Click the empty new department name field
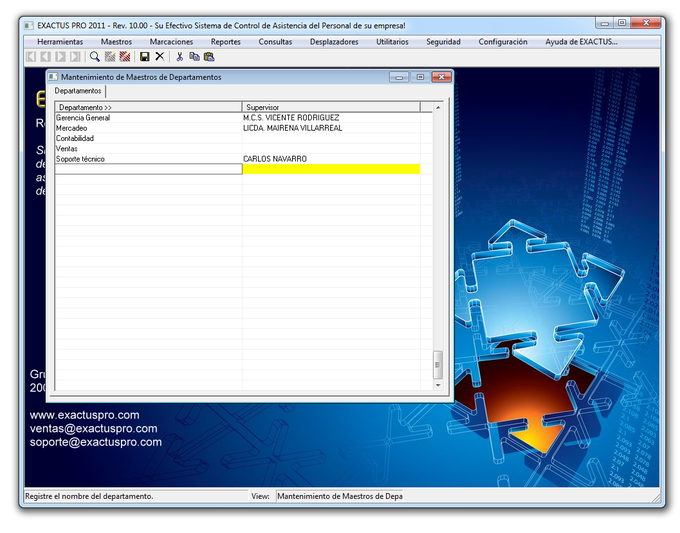Viewport: 680px width, 533px height. (x=148, y=169)
